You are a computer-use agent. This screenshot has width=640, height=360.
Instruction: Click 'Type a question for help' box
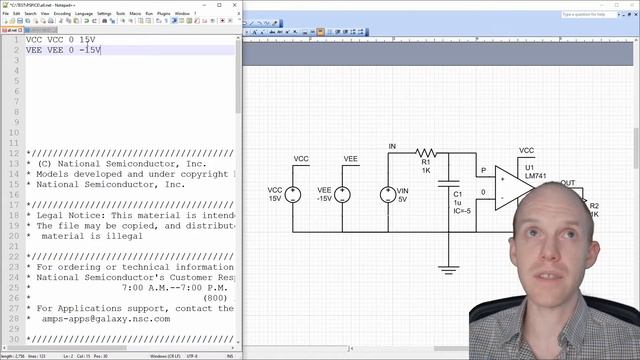(x=589, y=15)
